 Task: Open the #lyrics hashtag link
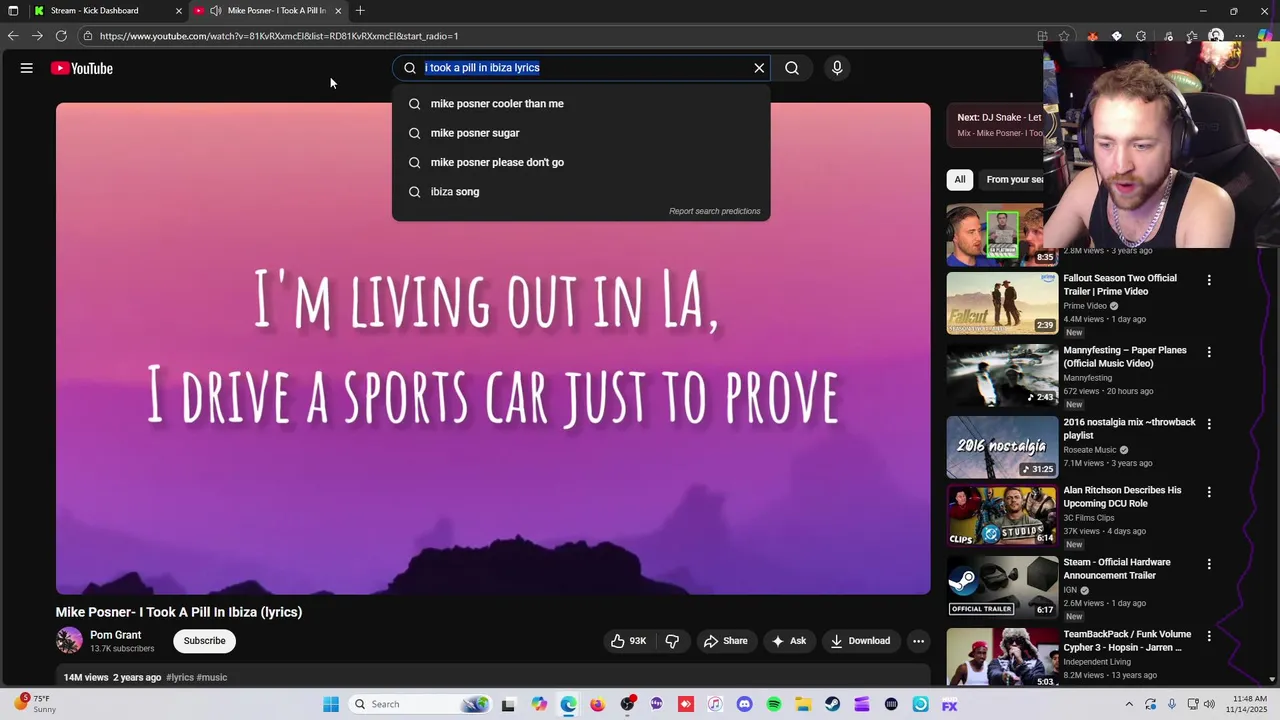coord(180,677)
